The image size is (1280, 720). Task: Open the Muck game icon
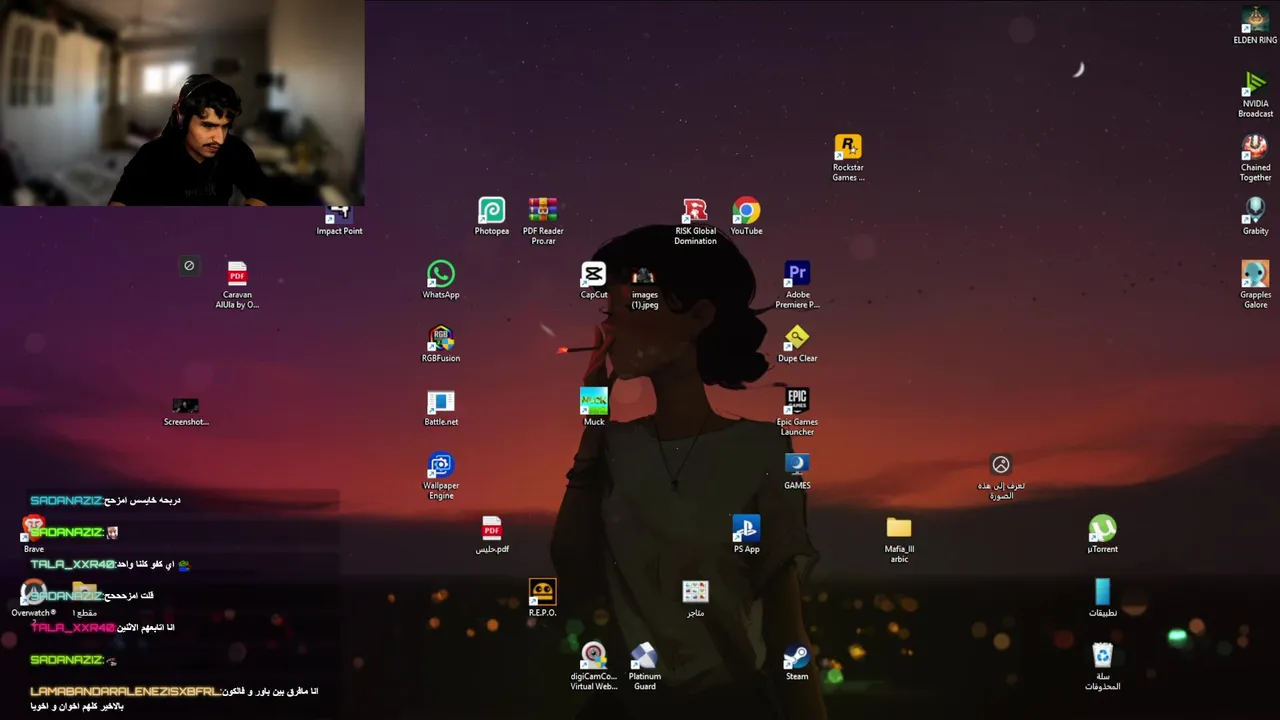point(594,407)
